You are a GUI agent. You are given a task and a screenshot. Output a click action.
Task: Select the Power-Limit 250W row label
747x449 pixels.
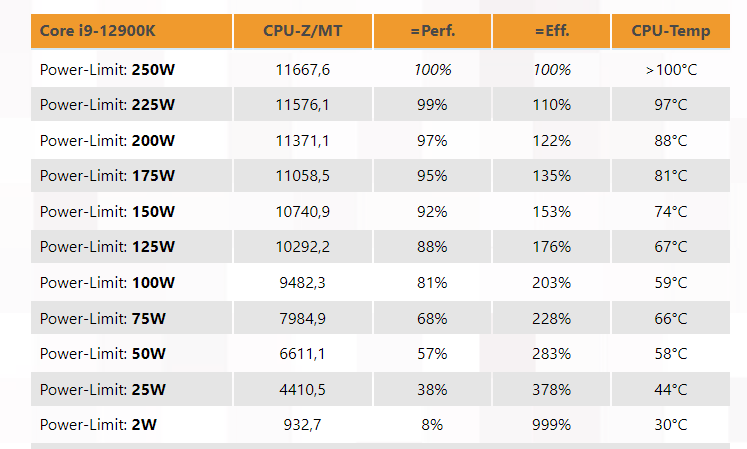(x=107, y=70)
